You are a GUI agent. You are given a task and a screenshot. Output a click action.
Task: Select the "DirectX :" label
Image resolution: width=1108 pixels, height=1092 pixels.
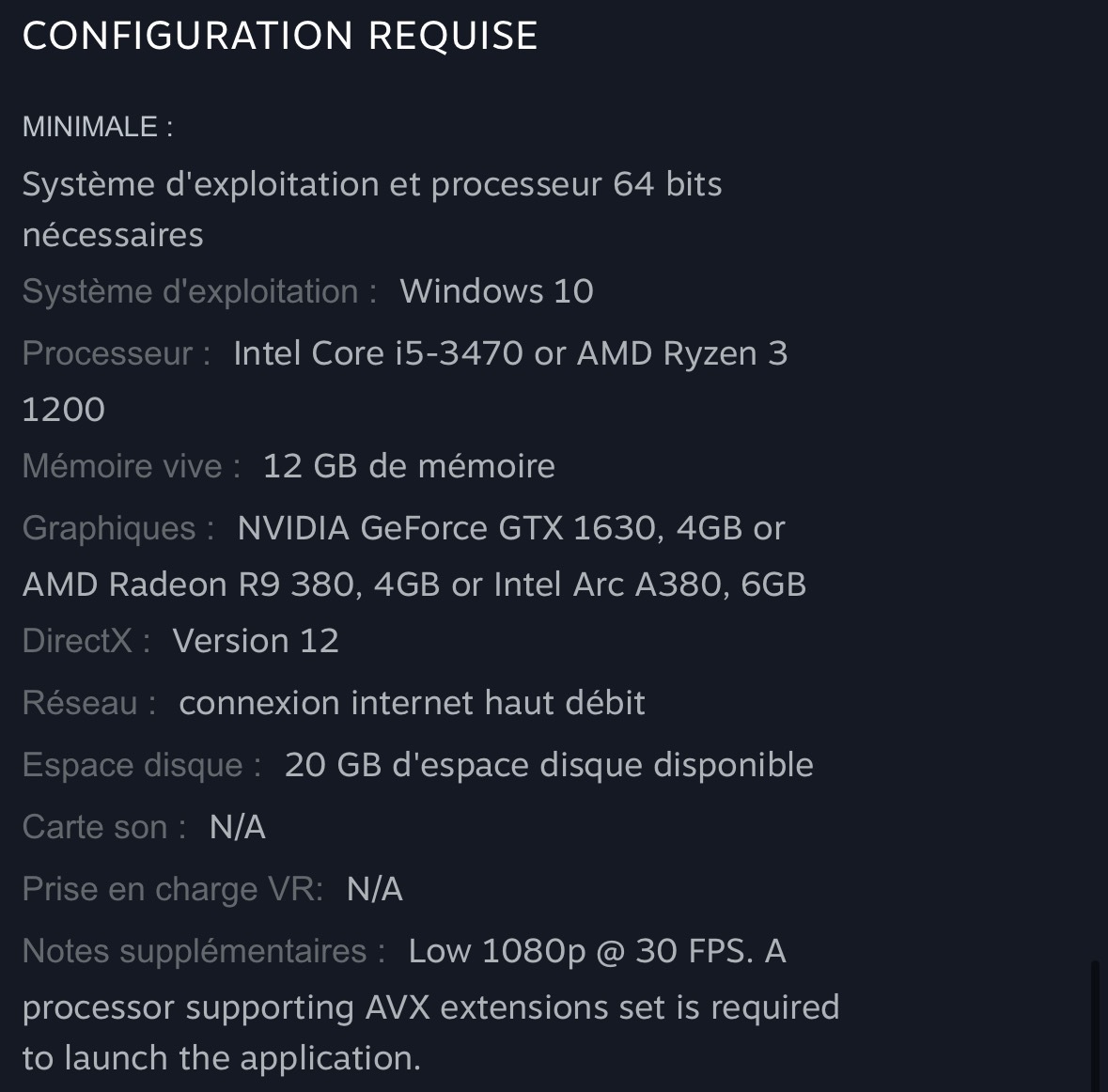(86, 641)
